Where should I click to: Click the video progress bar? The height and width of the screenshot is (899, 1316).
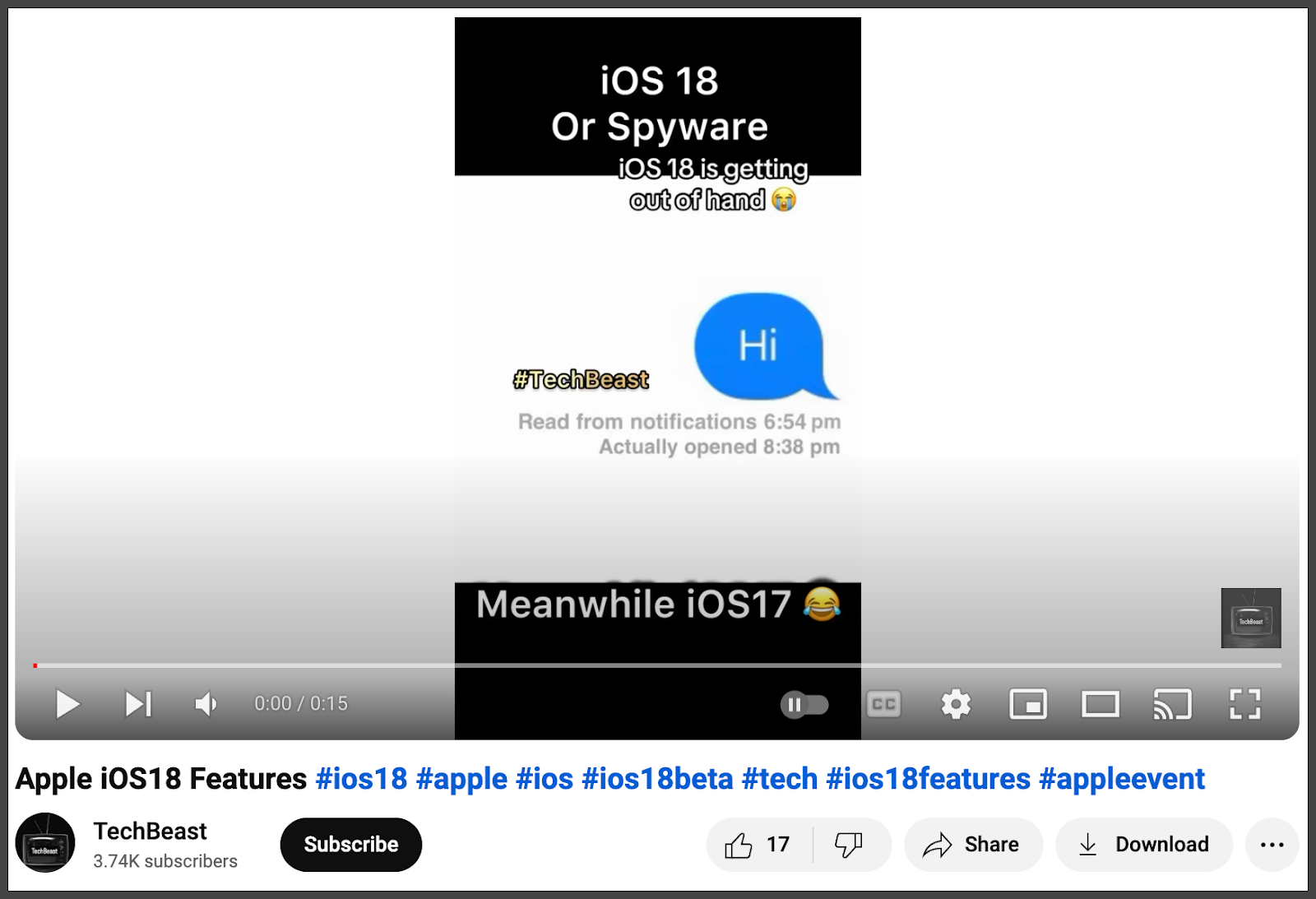click(657, 665)
